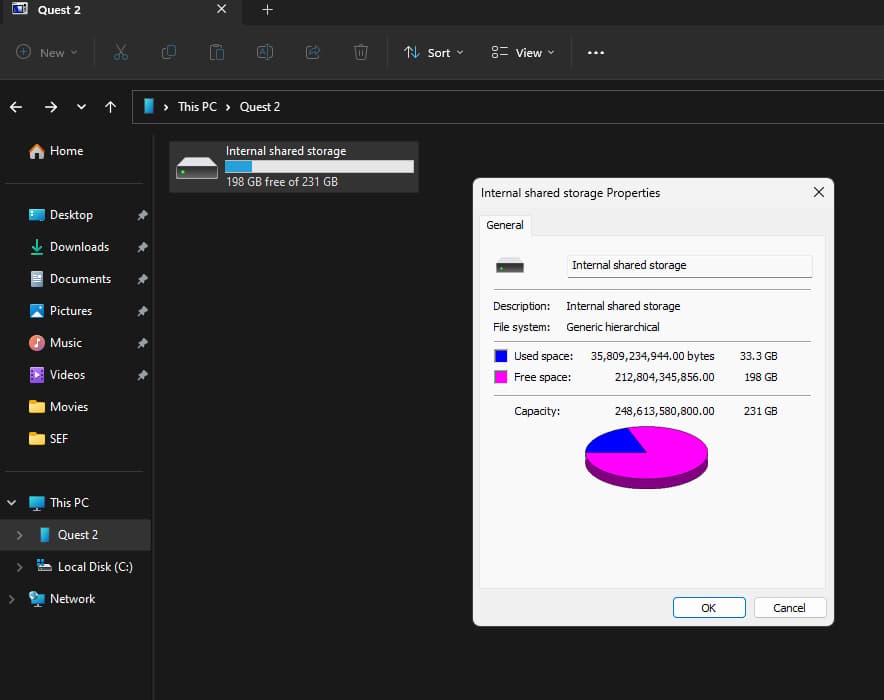The height and width of the screenshot is (700, 884).
Task: Go up one folder level arrow
Action: click(x=110, y=107)
